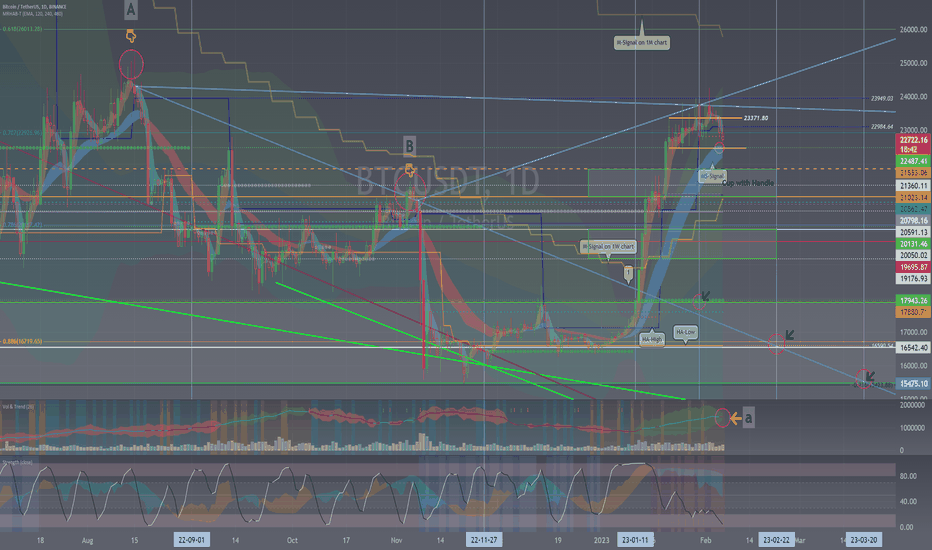The image size is (932, 550).
Task: Click the green 22487.41 price tag
Action: [x=913, y=161]
